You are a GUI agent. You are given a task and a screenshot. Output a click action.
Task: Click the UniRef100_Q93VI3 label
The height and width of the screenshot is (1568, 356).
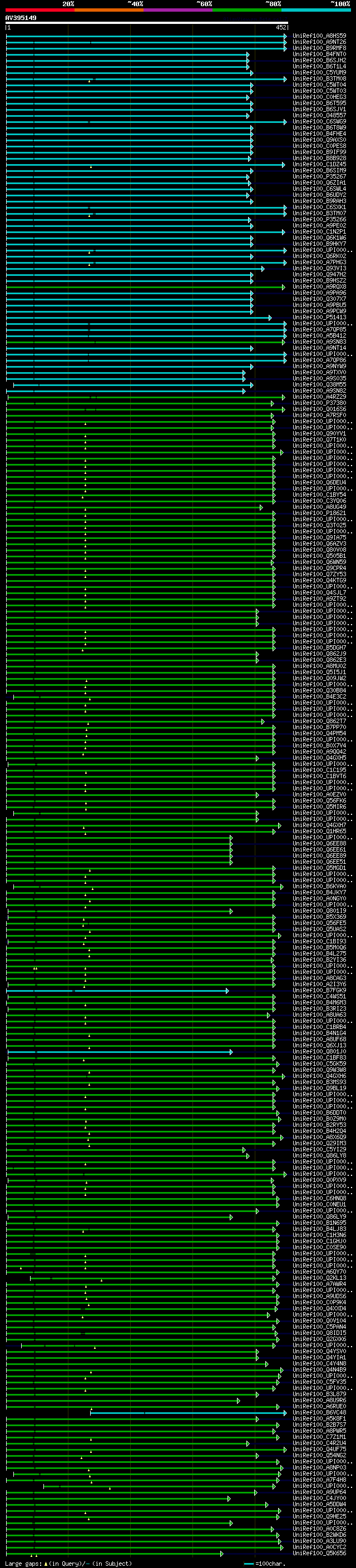tap(319, 269)
